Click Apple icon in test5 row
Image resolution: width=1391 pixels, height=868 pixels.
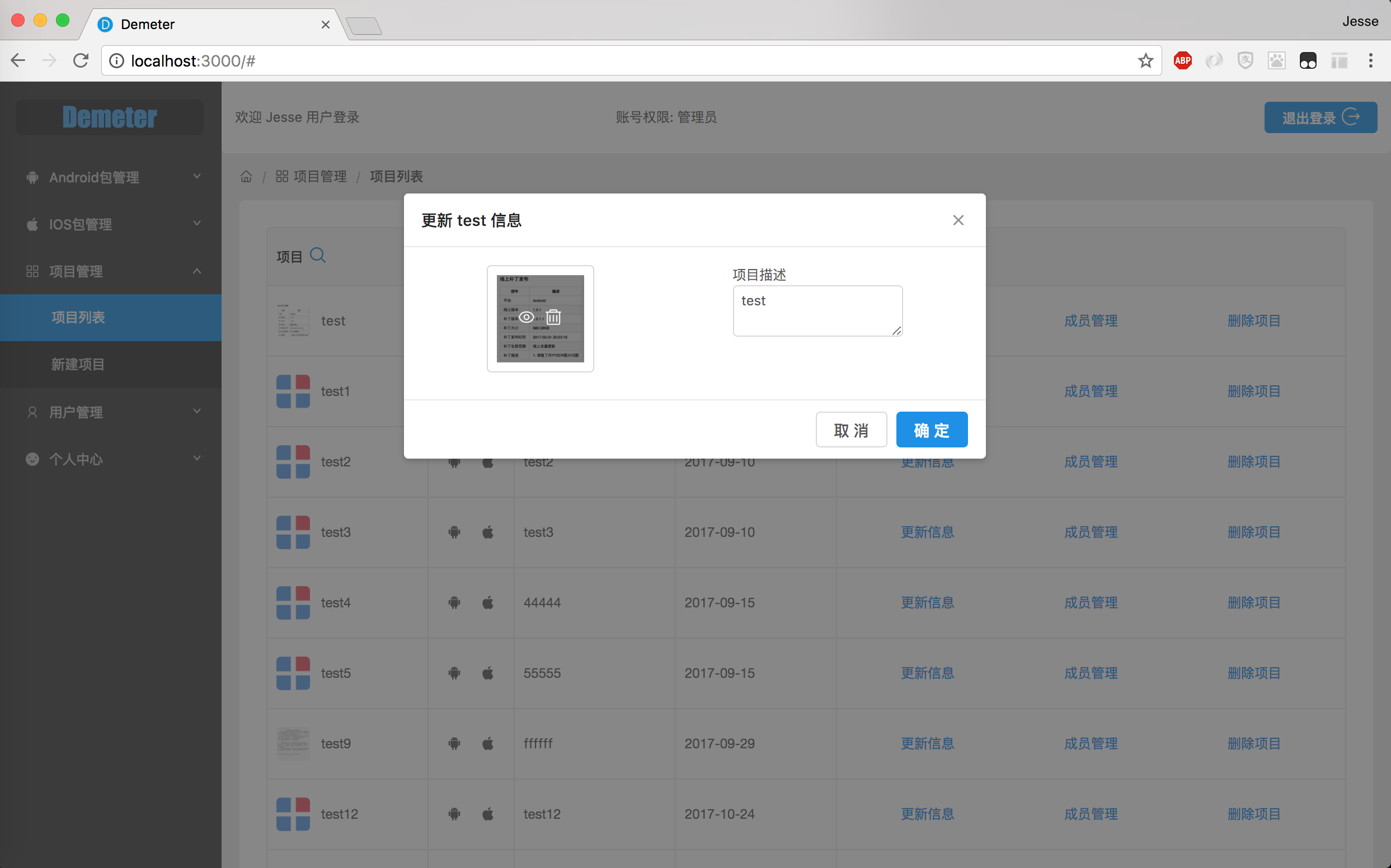pos(487,673)
